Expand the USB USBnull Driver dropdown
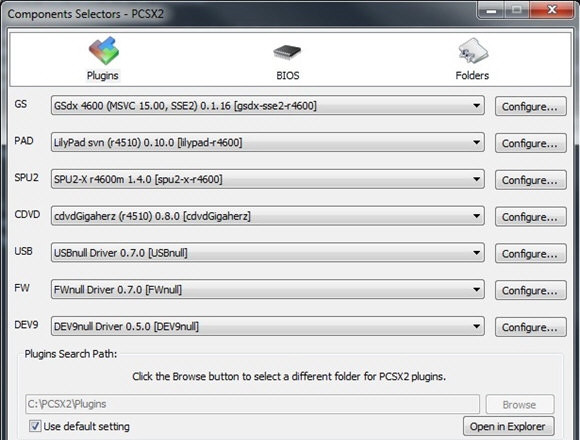The image size is (580, 440). 267,253
